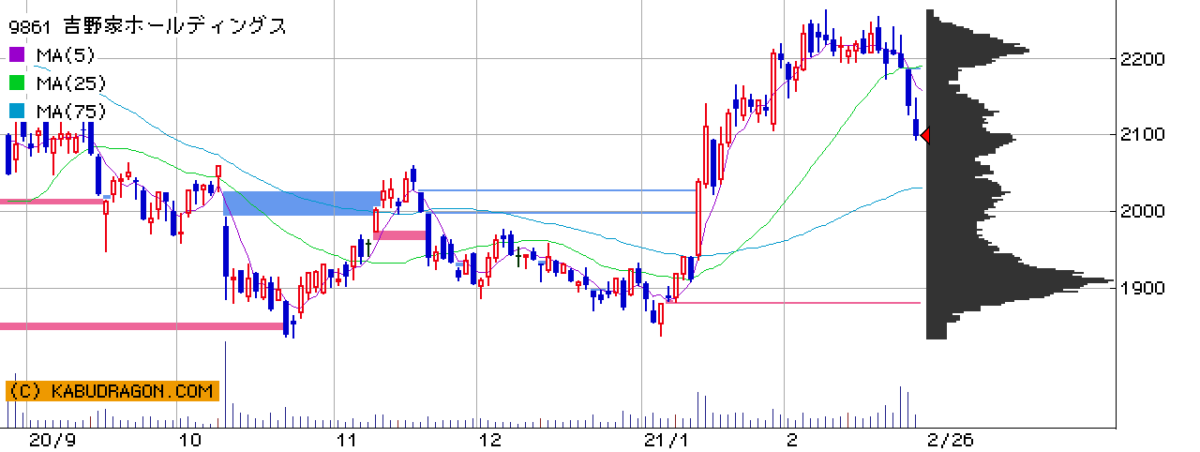Click the MA(75) legend label
This screenshot has height=452, width=1200.
click(69, 111)
